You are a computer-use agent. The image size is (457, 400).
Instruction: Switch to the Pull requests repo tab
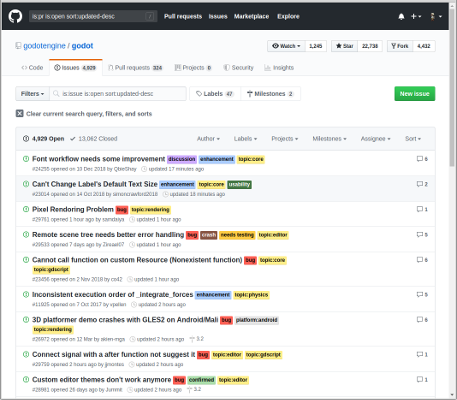click(x=135, y=68)
